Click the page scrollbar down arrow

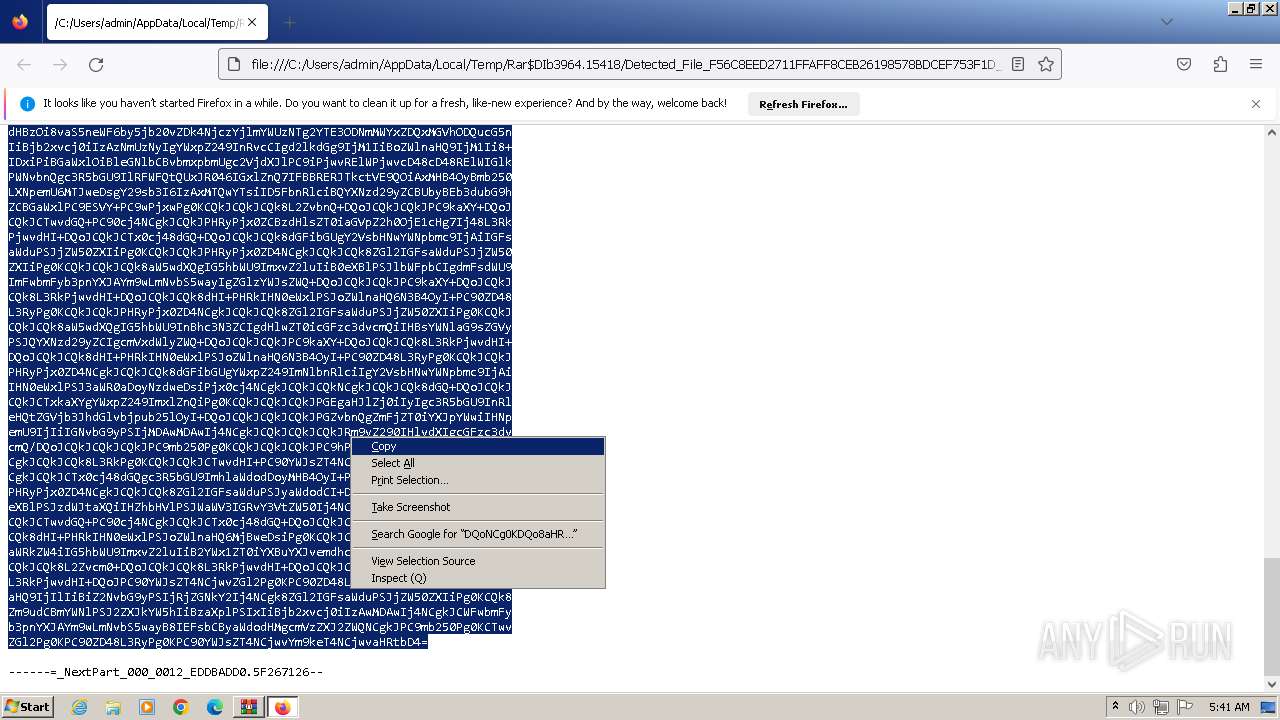click(x=1271, y=684)
